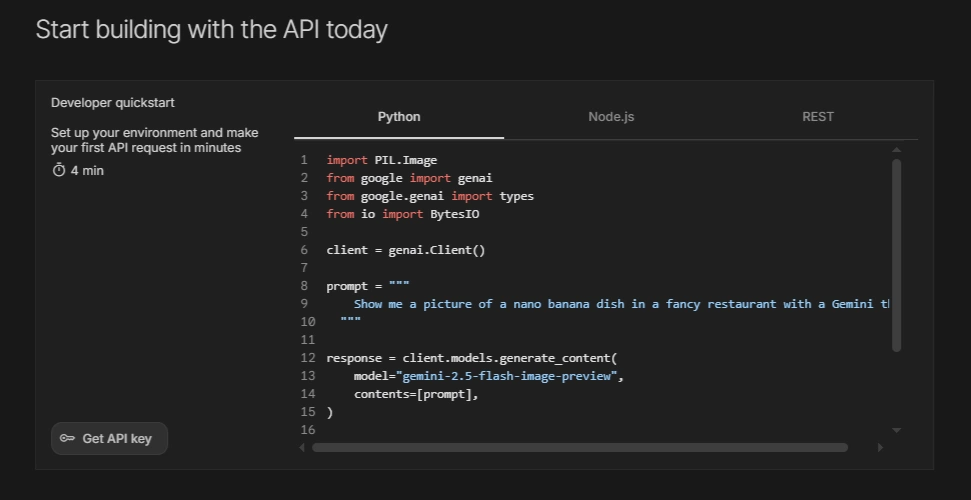
Task: Switch to the REST code tab
Action: (x=817, y=117)
